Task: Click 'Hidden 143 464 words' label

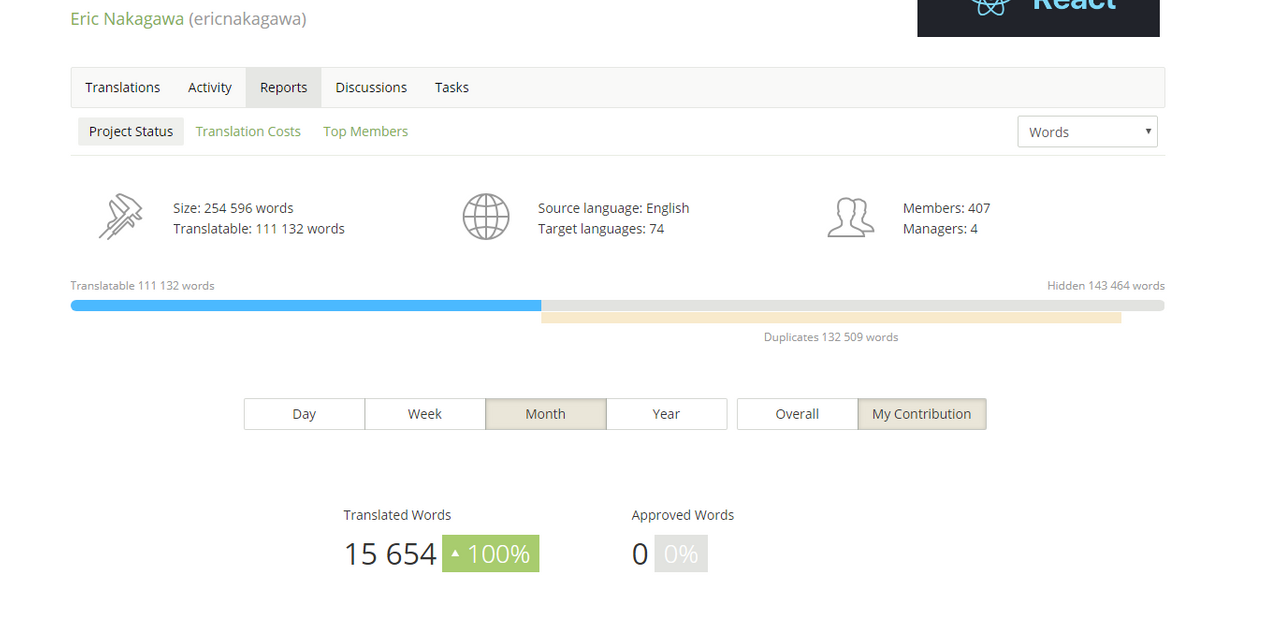Action: [1106, 285]
